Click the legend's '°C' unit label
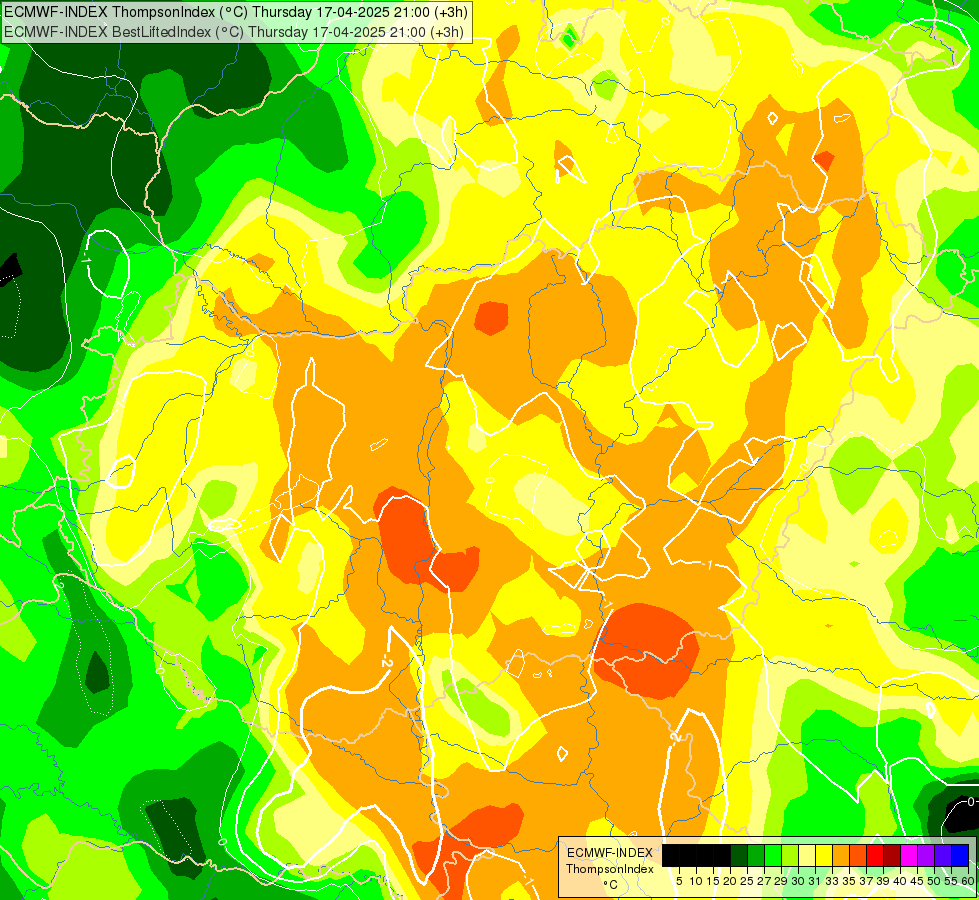 pyautogui.click(x=611, y=885)
